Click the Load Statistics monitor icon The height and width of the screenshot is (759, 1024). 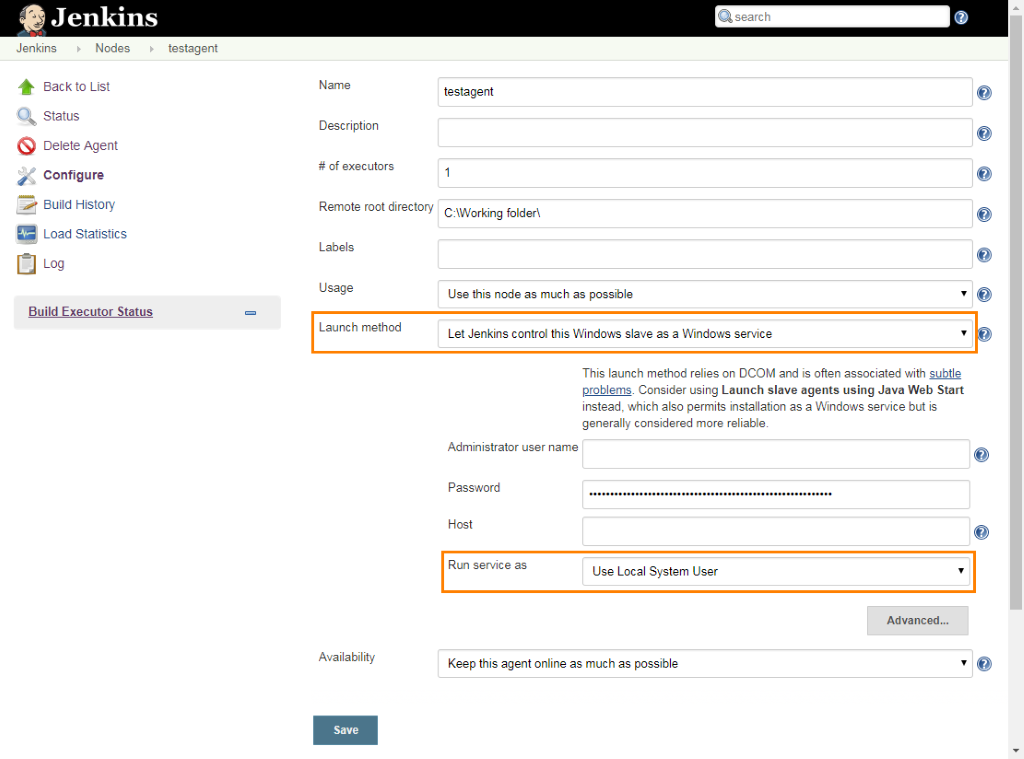point(26,234)
